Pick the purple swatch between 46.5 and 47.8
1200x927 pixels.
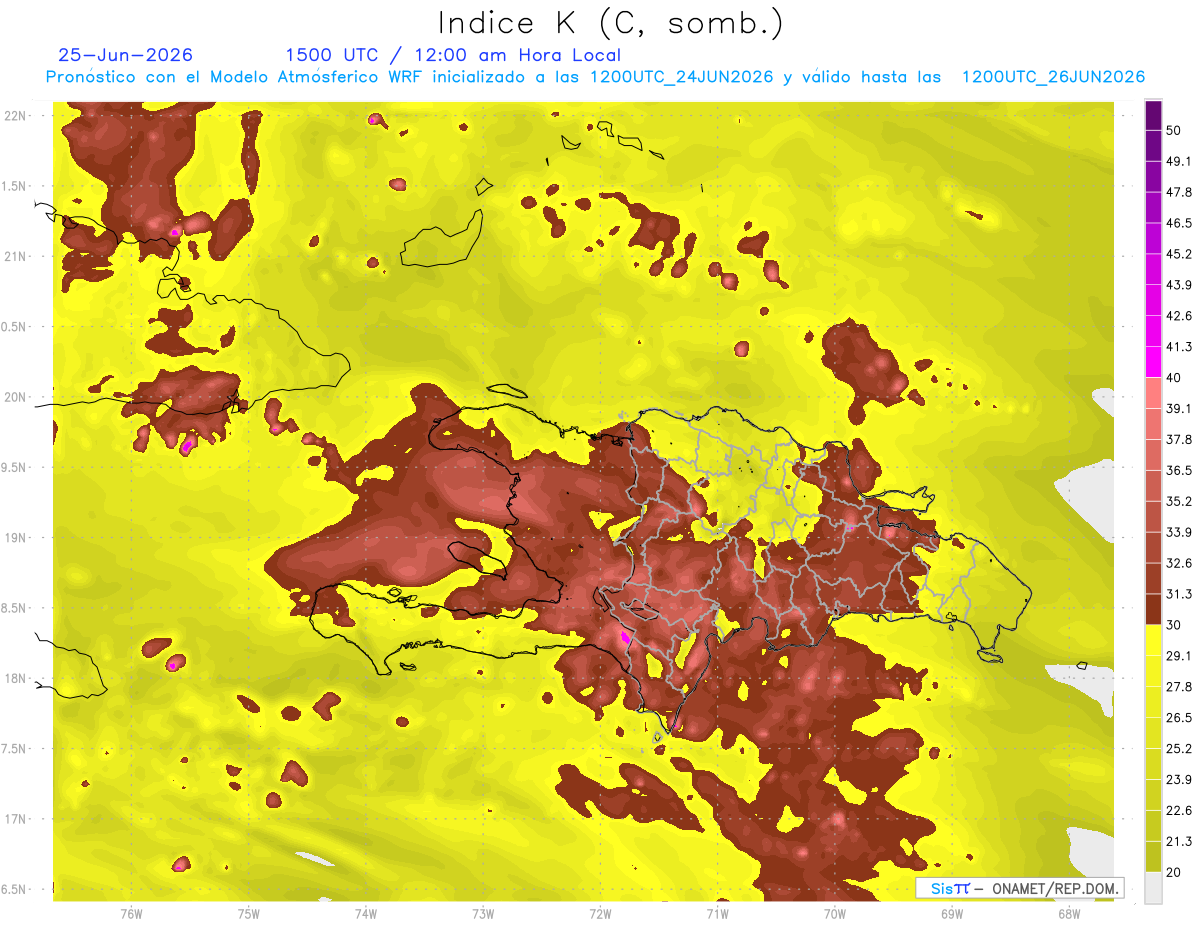tap(1153, 208)
